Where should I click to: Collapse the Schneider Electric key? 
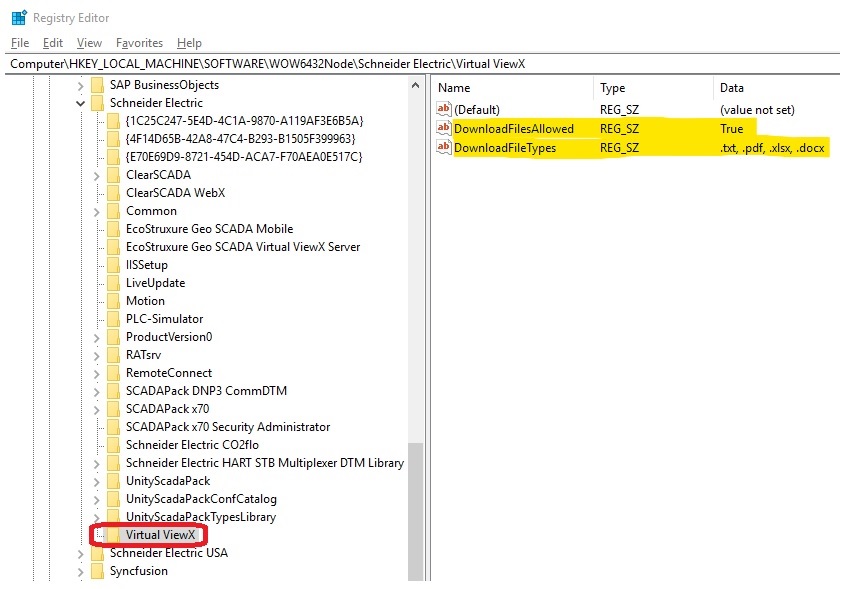tap(80, 103)
